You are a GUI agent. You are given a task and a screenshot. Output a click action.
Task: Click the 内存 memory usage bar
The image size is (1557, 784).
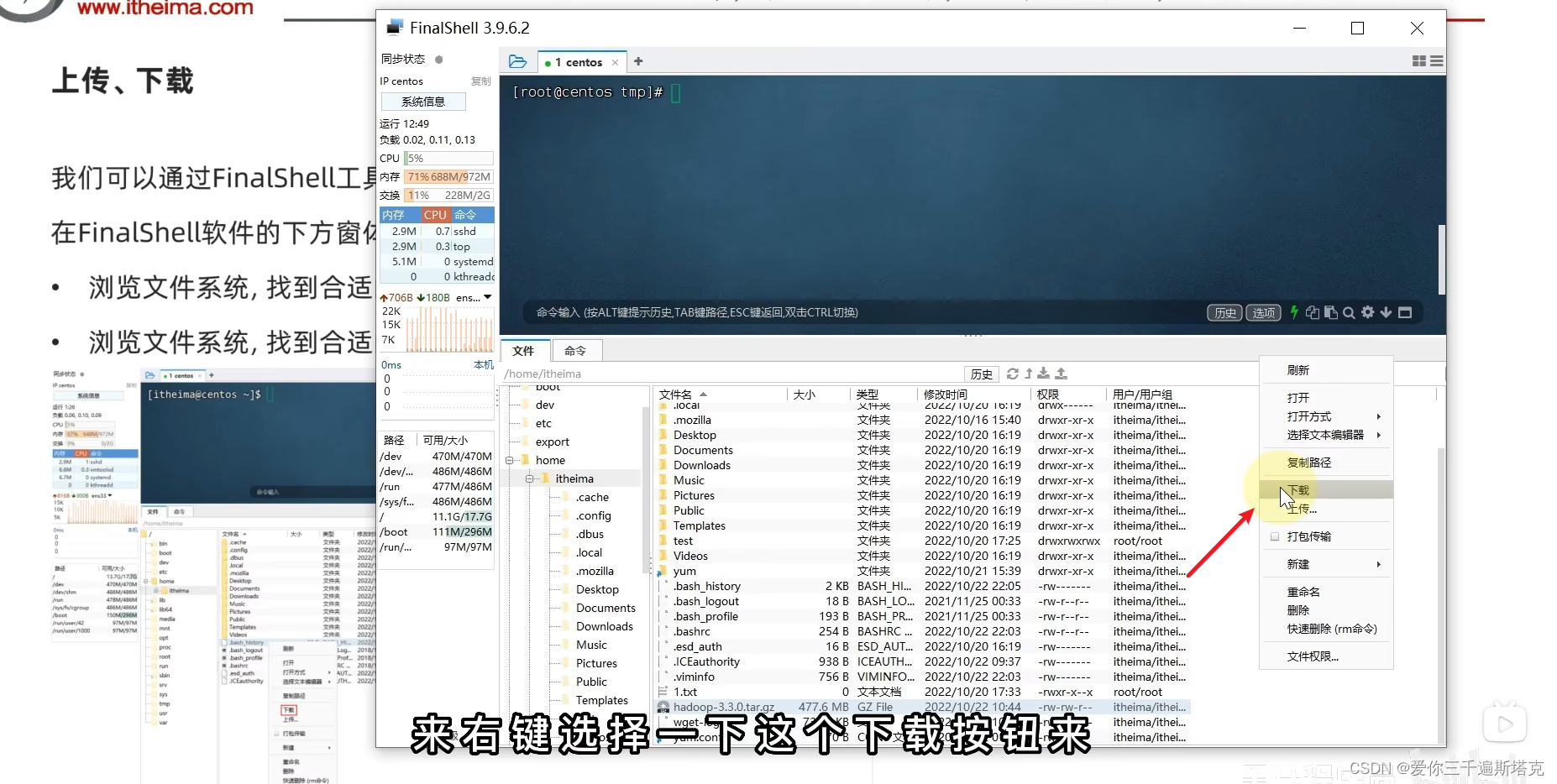(x=447, y=176)
